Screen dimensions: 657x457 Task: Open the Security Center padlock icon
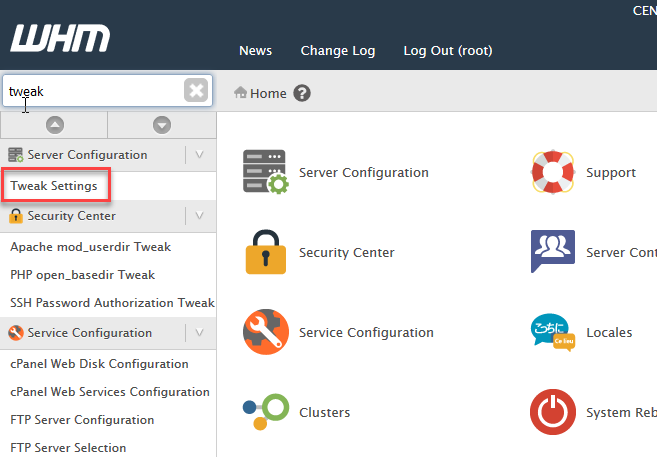coord(265,252)
